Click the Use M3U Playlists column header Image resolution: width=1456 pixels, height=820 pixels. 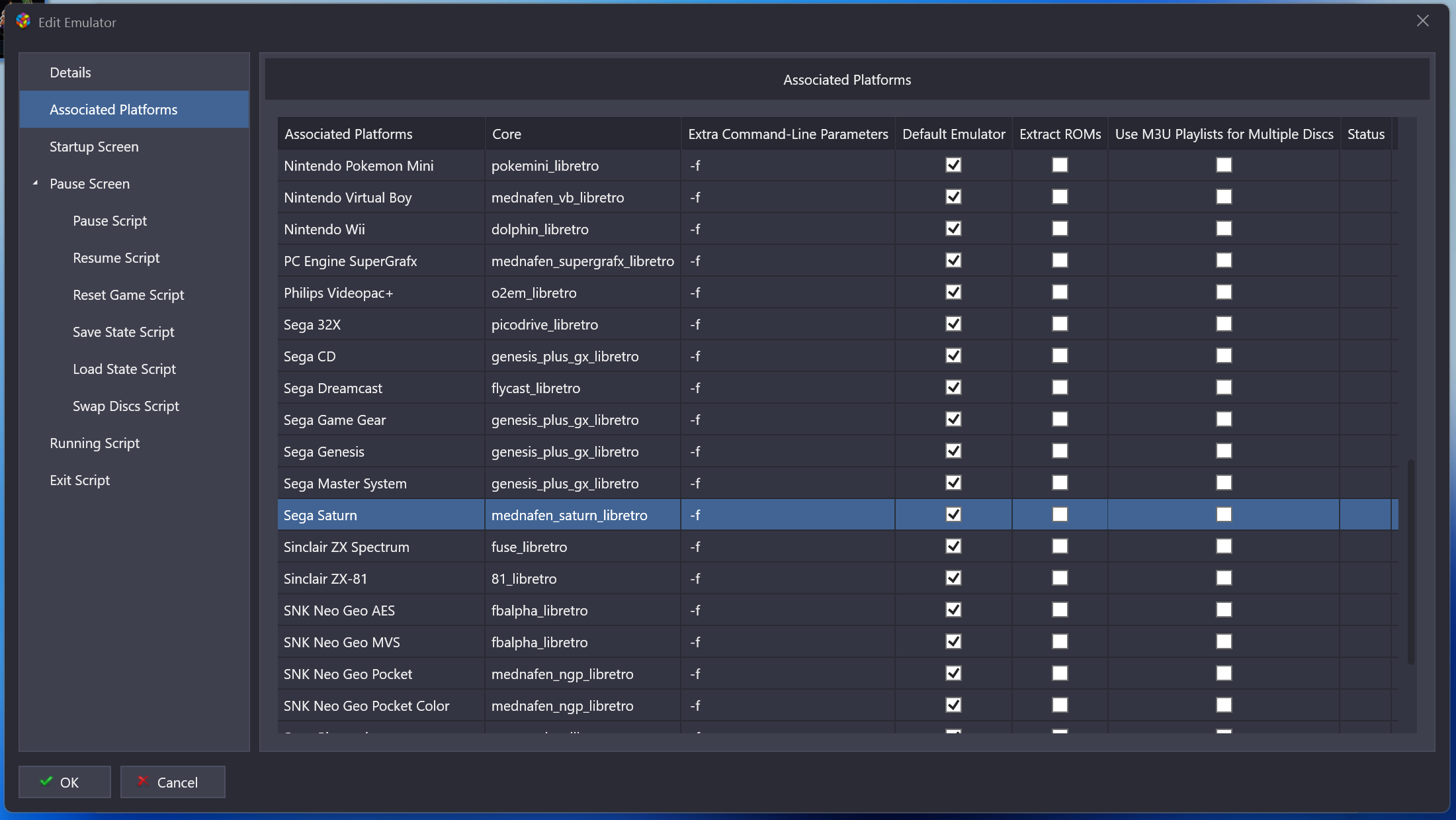pyautogui.click(x=1224, y=134)
